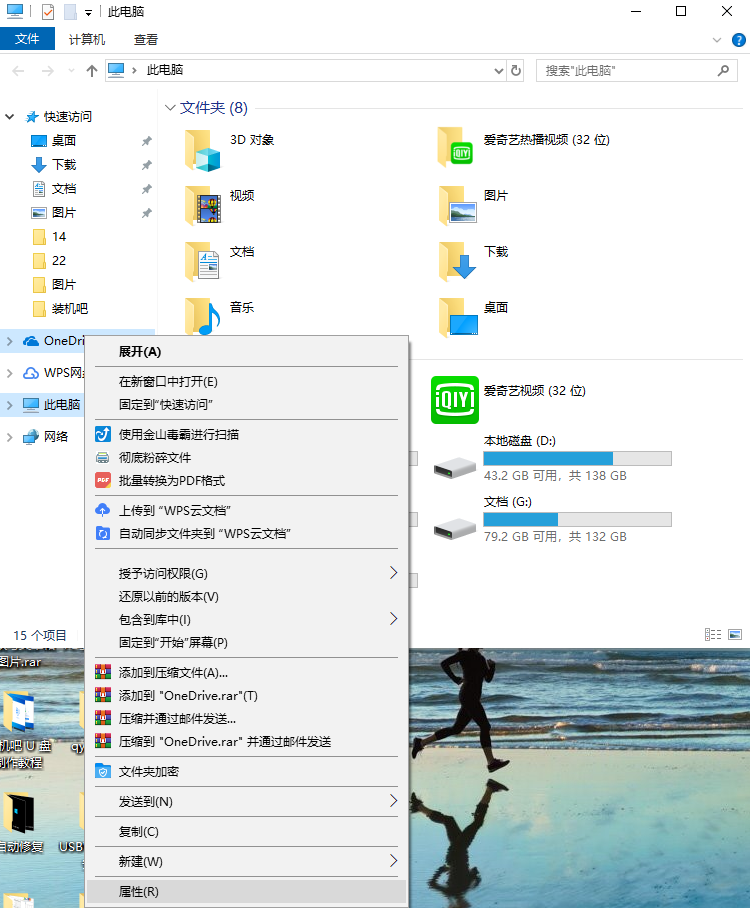
Task: Open the 音乐 folder
Action: tap(202, 316)
